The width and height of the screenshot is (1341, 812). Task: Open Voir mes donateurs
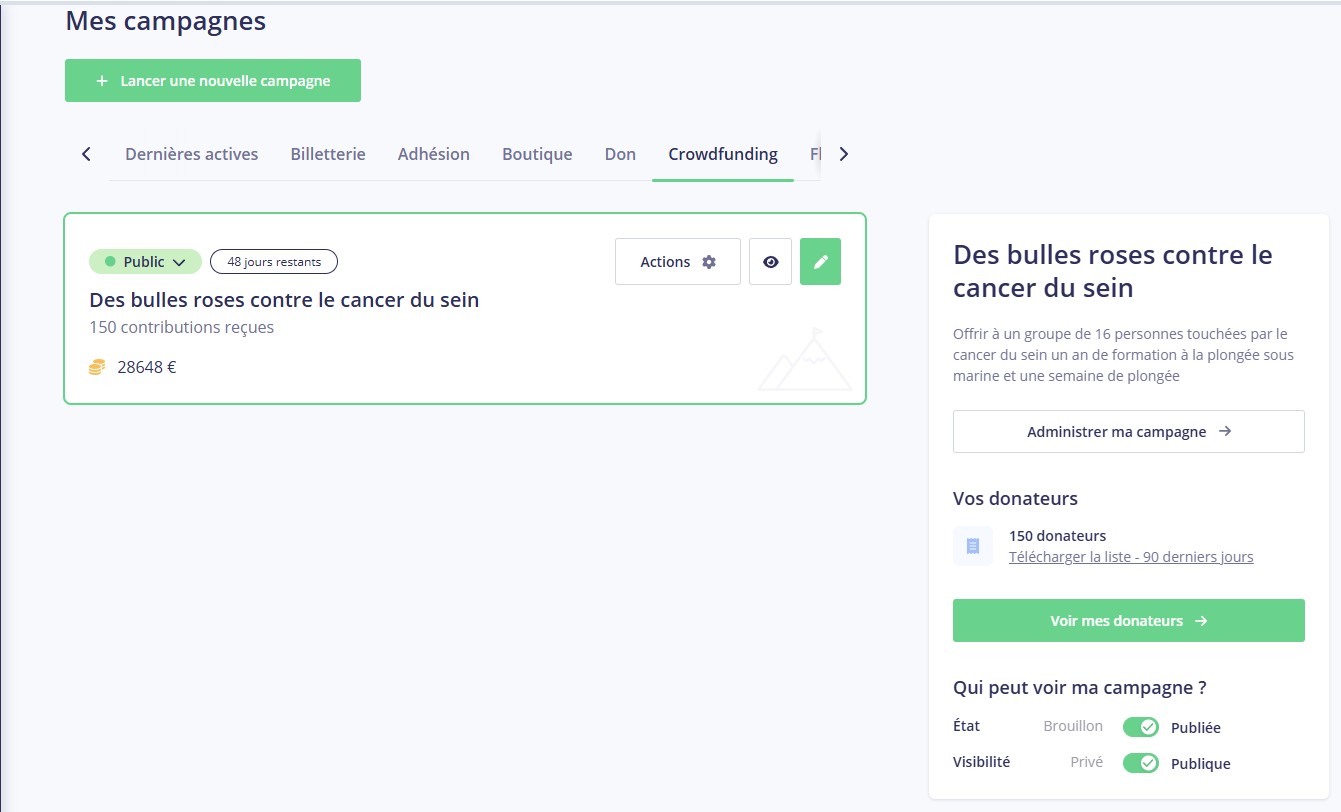(x=1128, y=621)
